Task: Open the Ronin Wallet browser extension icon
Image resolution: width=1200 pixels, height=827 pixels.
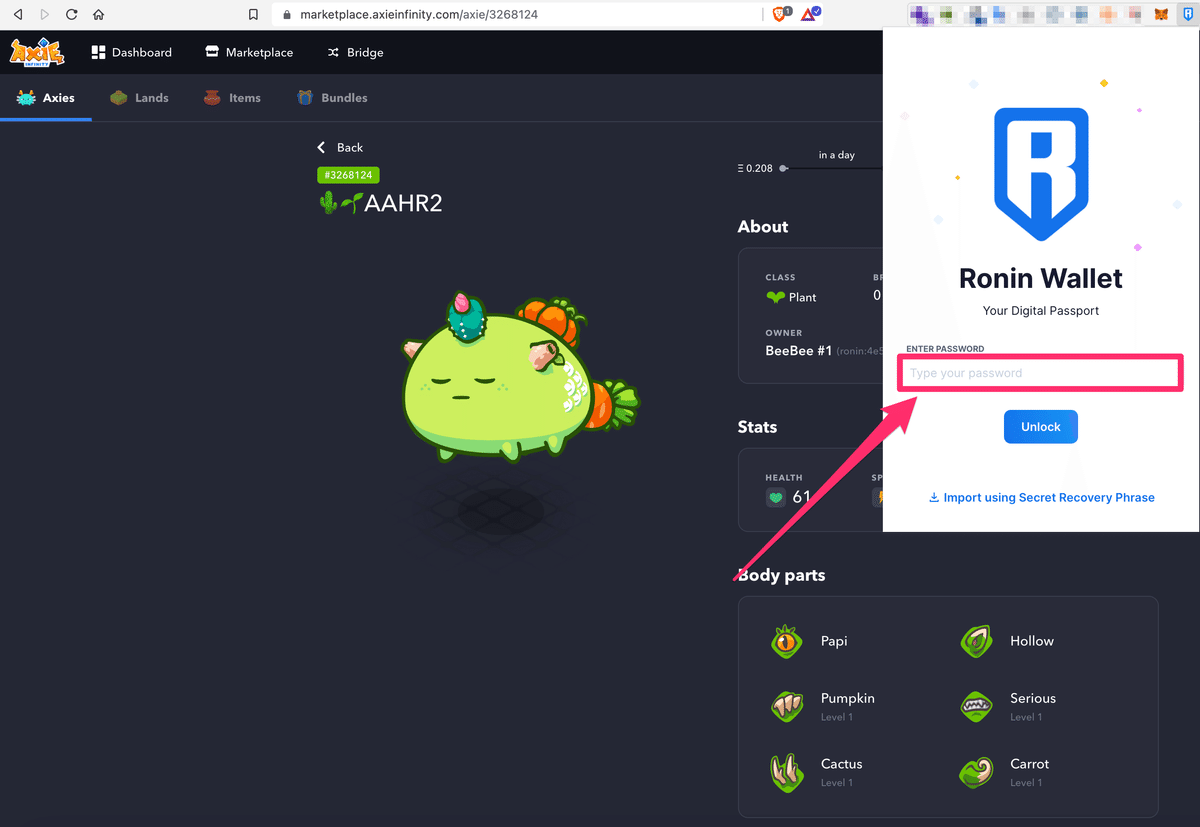Action: 1186,14
